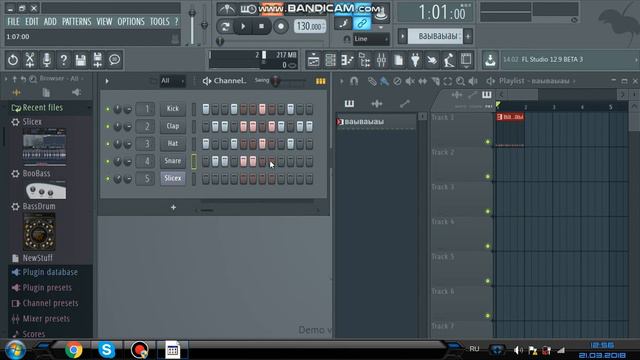Open the EDIT menu
The image size is (640, 360).
pos(32,22)
